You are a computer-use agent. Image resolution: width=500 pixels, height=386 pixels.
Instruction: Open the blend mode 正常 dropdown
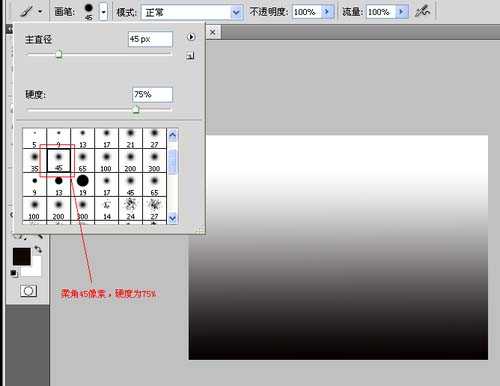pyautogui.click(x=192, y=13)
